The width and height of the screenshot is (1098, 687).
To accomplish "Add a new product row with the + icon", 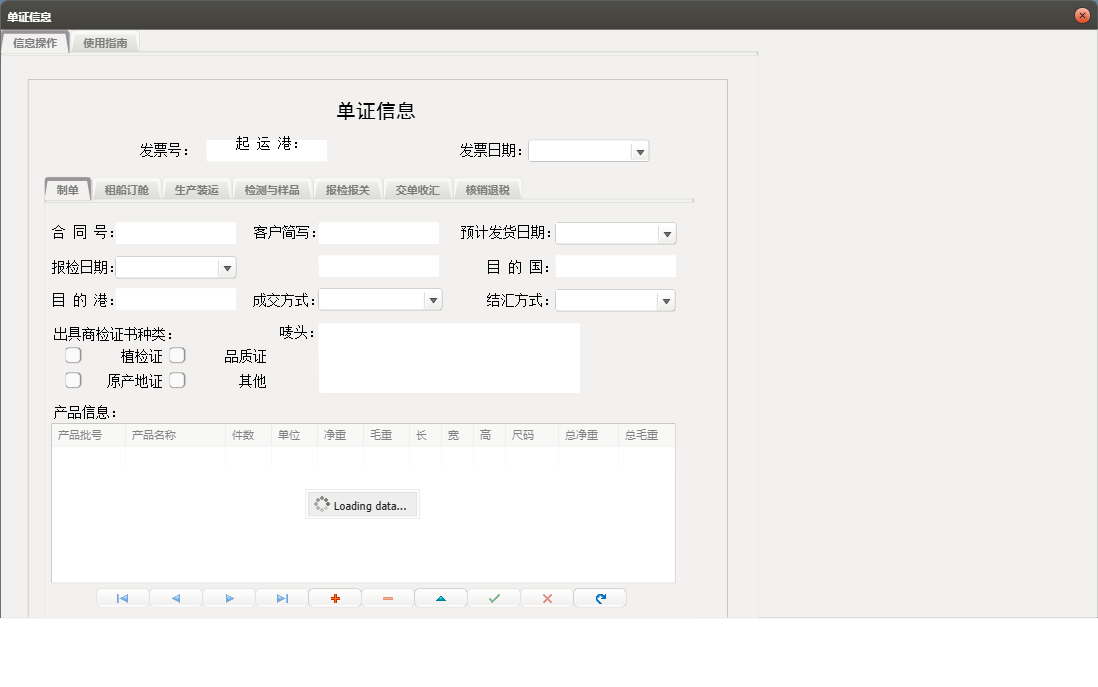I will point(334,597).
